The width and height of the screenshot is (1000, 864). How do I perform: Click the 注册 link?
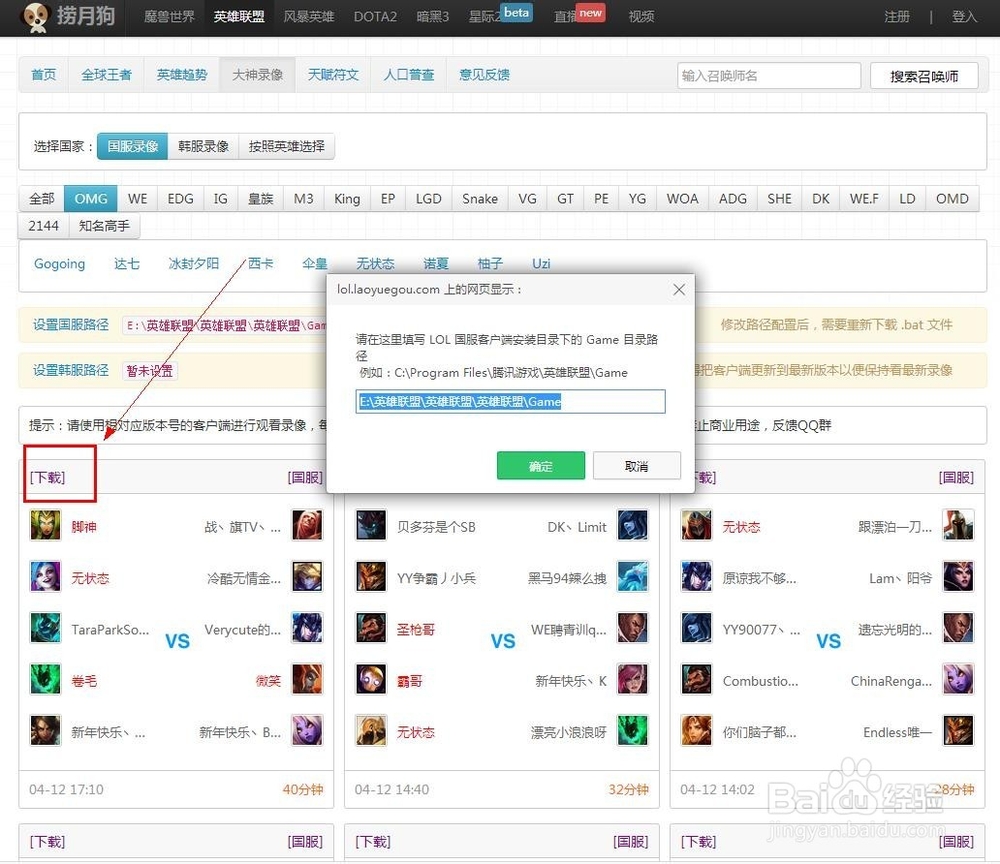pyautogui.click(x=897, y=17)
